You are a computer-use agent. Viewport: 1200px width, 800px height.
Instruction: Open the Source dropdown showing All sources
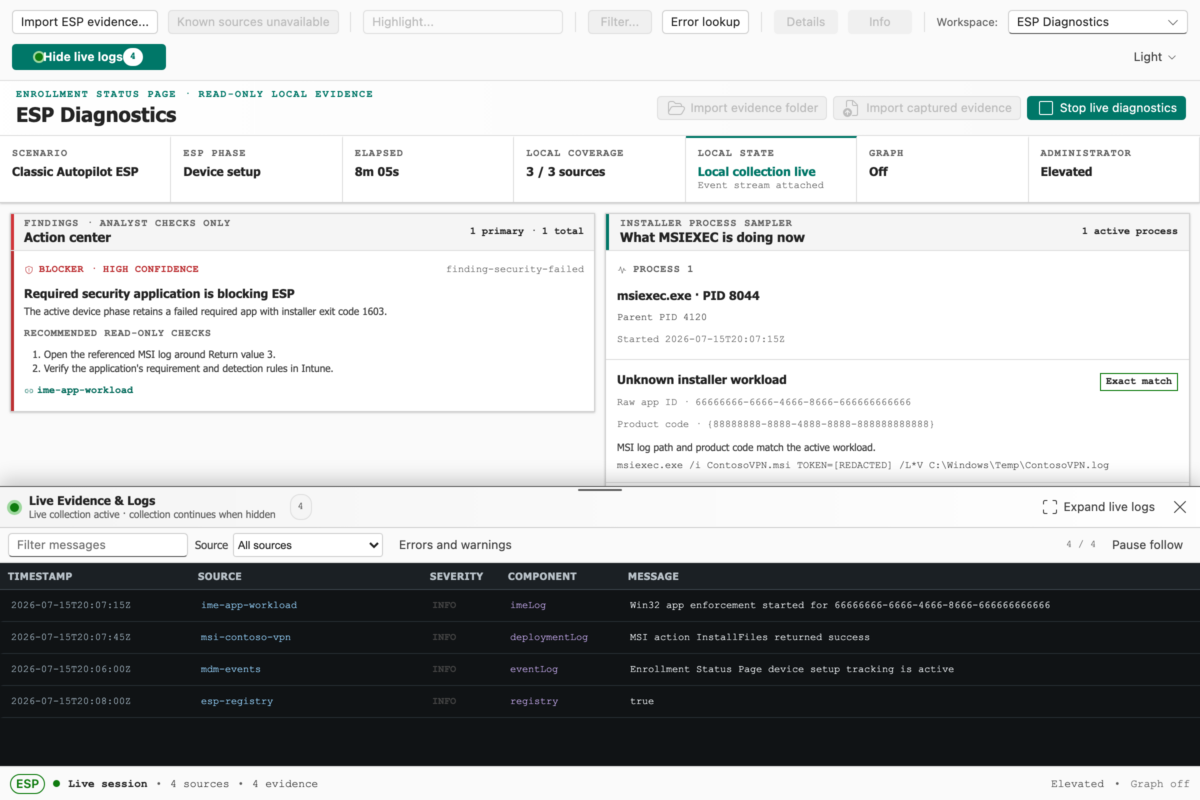[308, 545]
